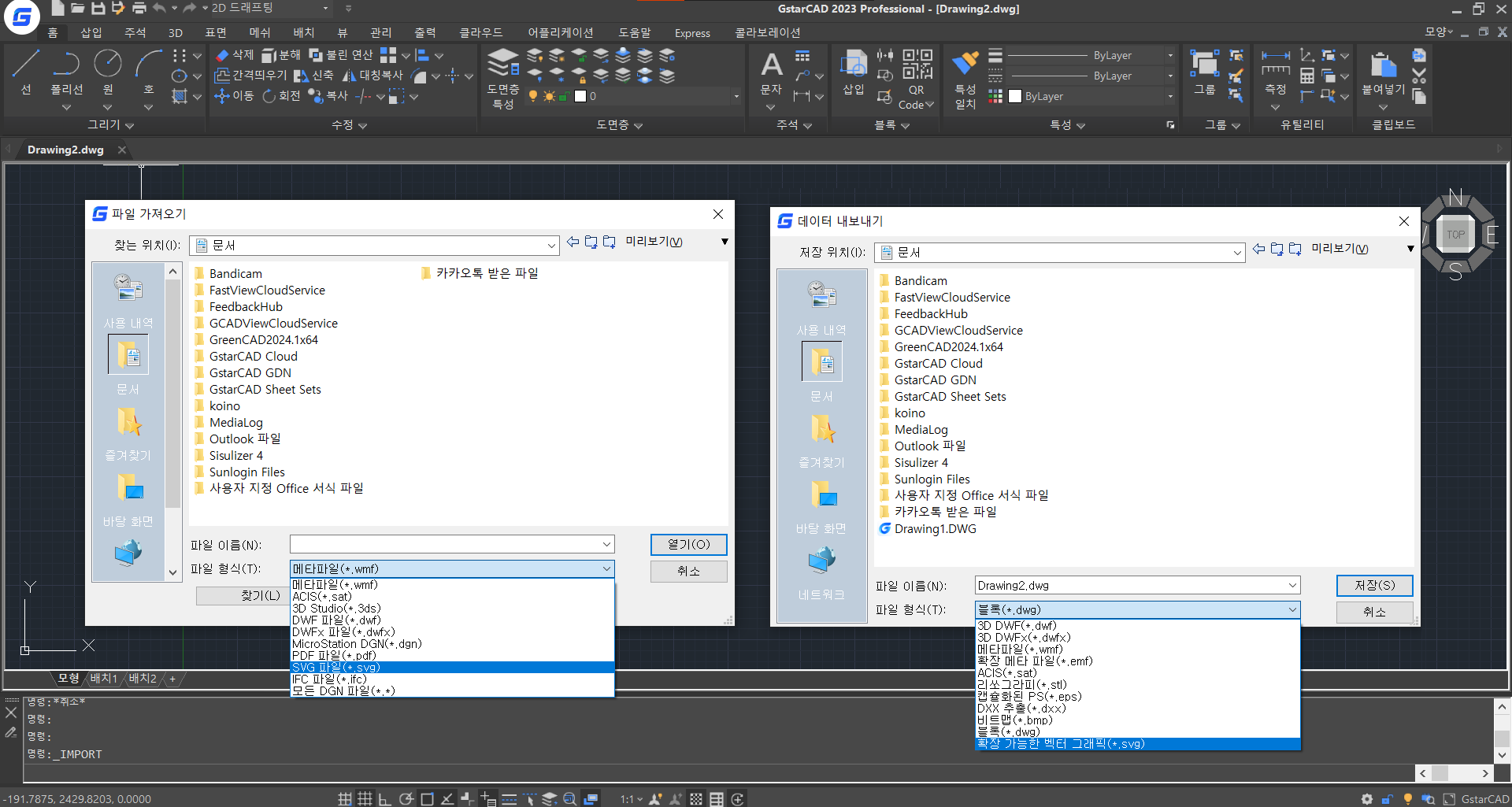This screenshot has width=1512, height=807.
Task: Click the white layer color swatch beside 0
Action: [580, 96]
